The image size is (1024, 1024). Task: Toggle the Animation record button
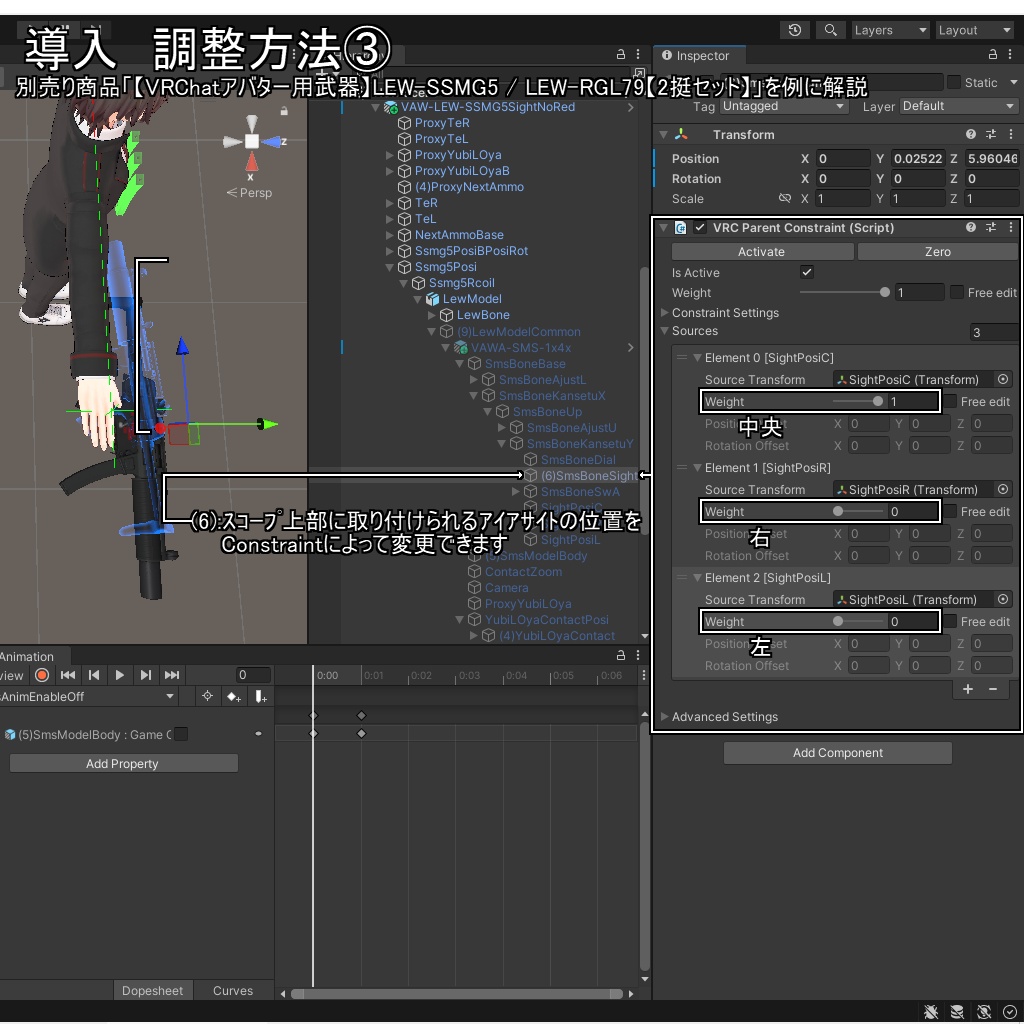point(42,675)
